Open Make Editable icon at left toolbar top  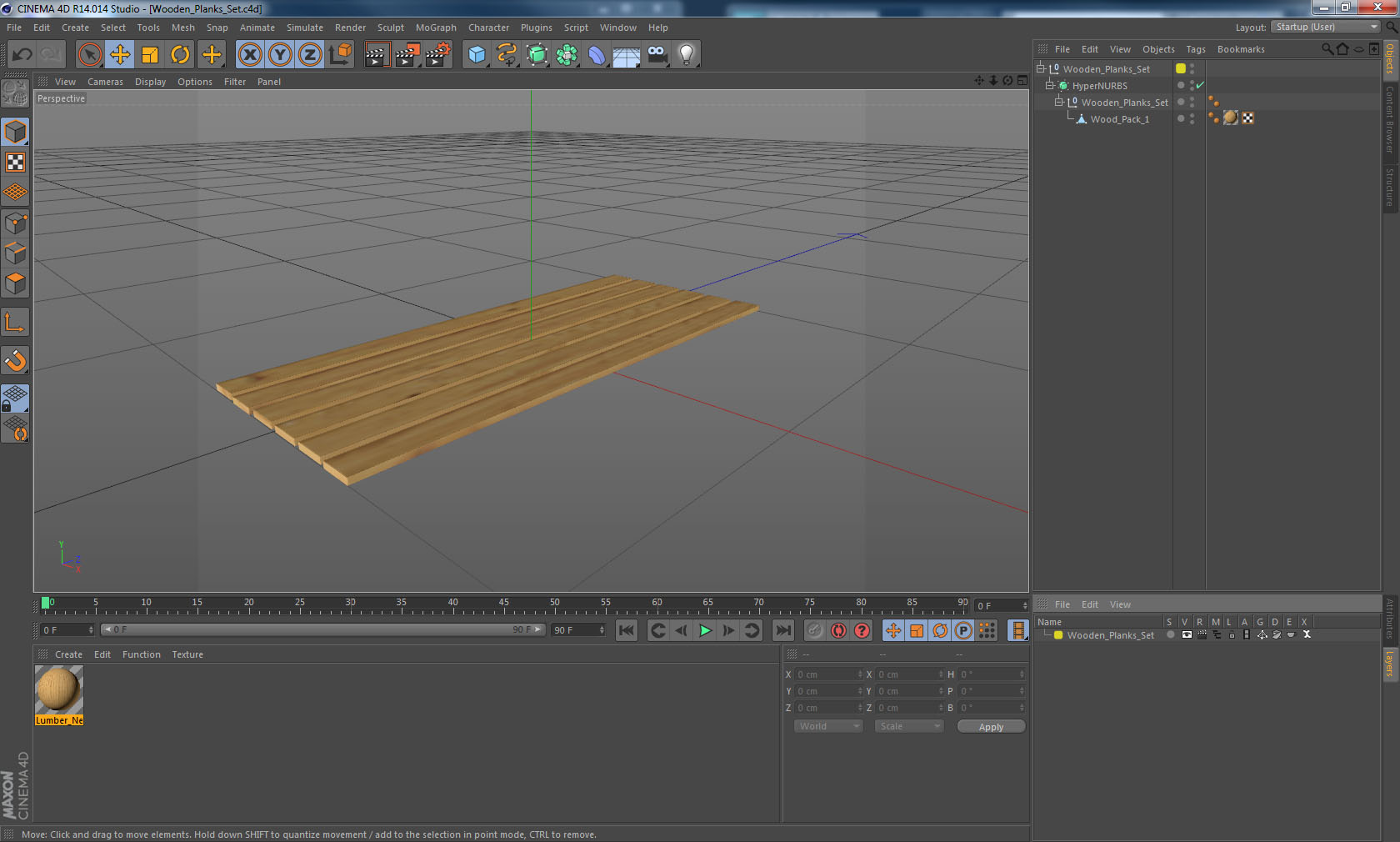click(x=16, y=93)
